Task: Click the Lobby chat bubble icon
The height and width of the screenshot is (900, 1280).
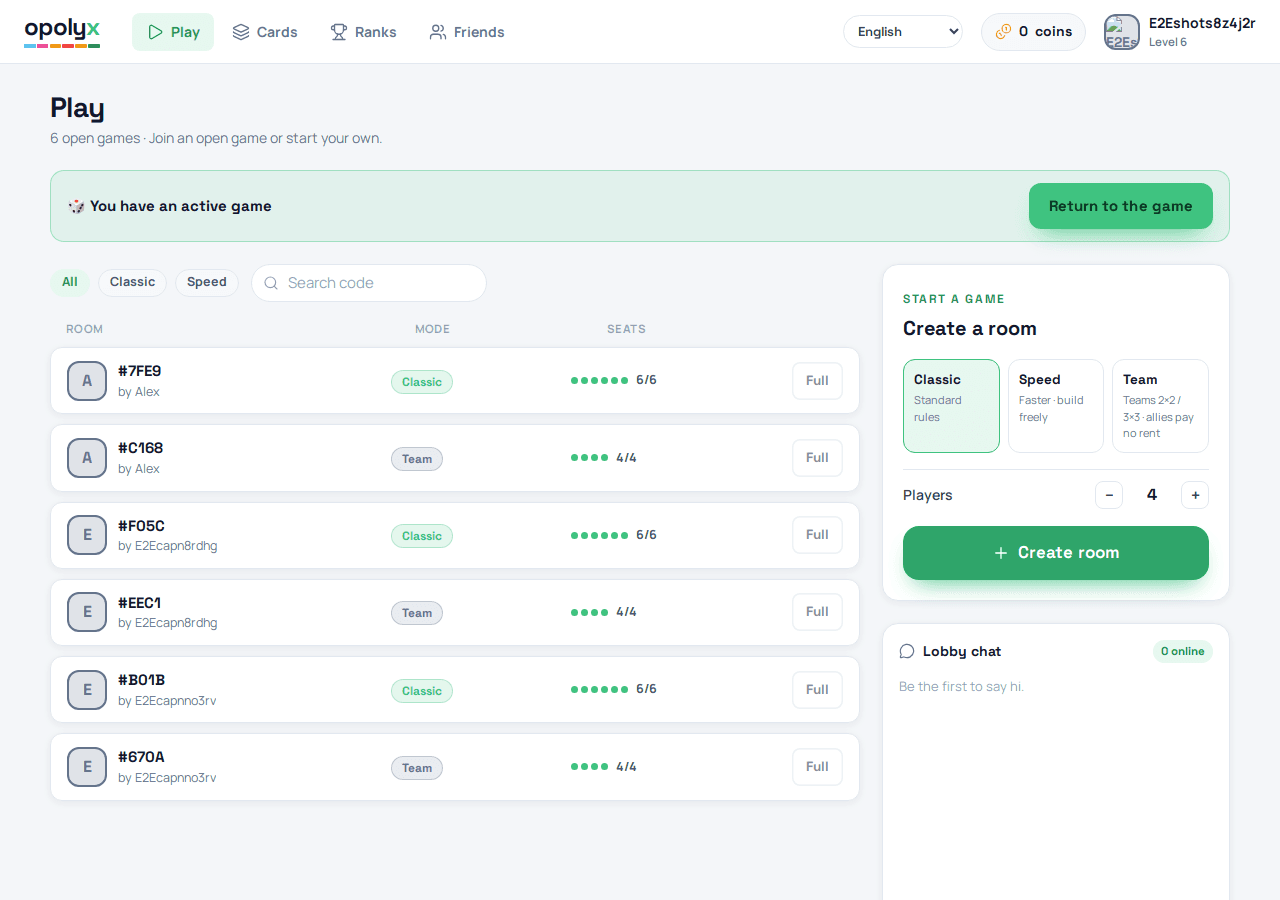Action: pyautogui.click(x=907, y=651)
